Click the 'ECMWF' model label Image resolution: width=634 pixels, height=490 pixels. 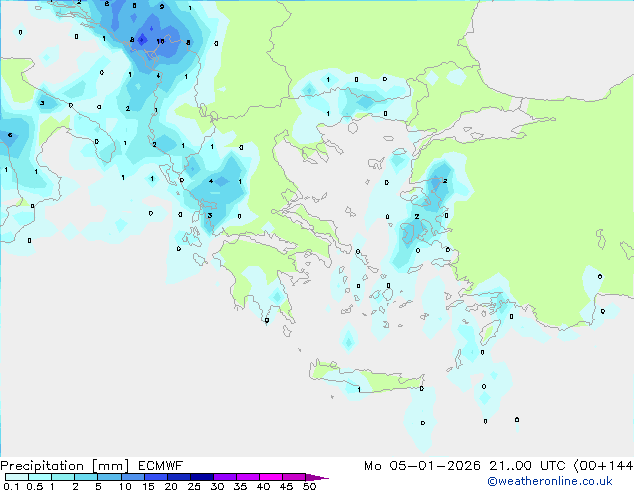coord(161,466)
